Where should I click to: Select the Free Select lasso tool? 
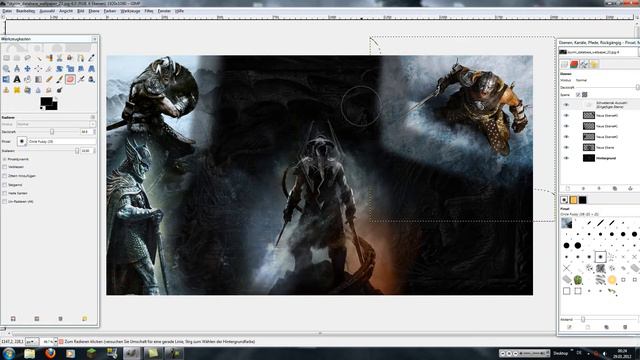27,58
